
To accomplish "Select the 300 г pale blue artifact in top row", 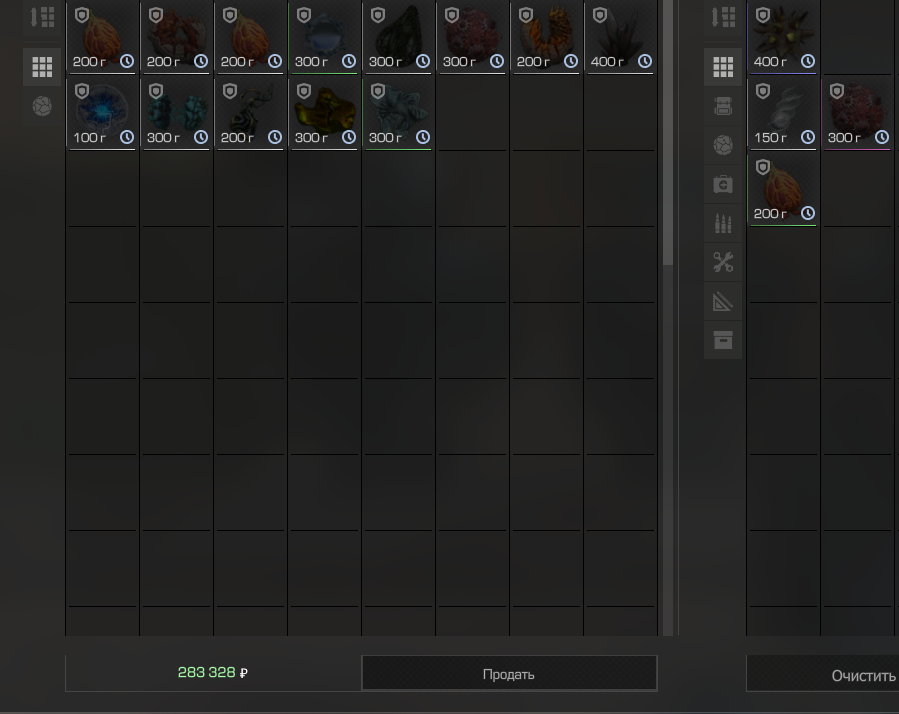I will [x=324, y=37].
